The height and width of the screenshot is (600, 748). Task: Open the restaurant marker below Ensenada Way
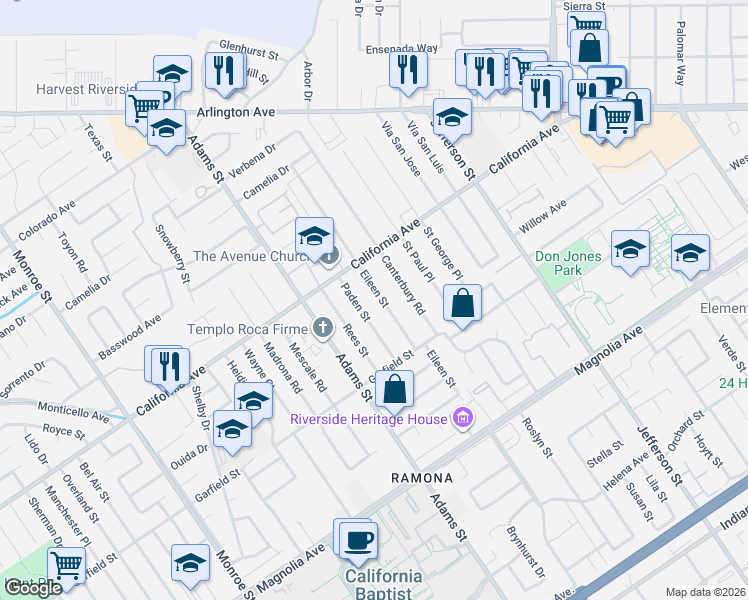tap(408, 69)
